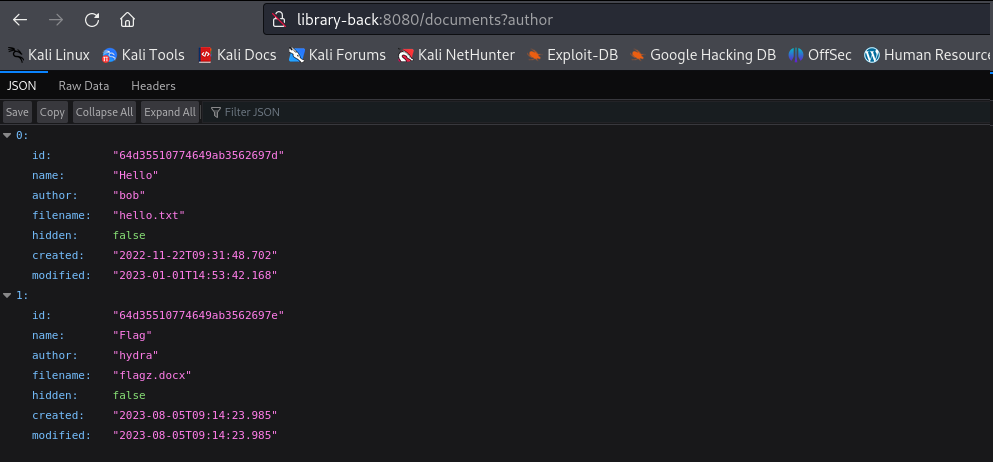Click the Save button
Viewport: 993px width, 462px height.
(x=17, y=112)
